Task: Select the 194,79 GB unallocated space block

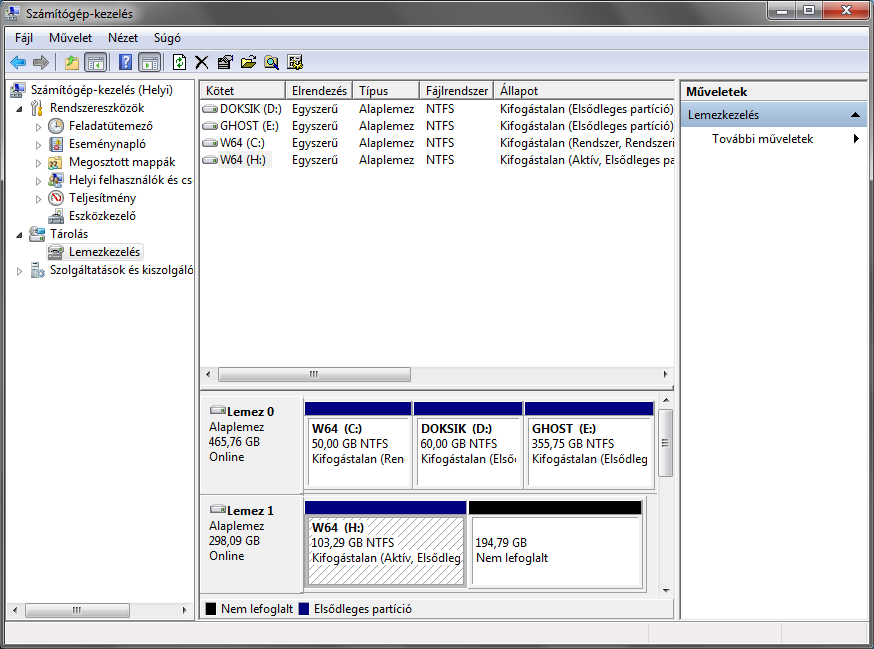Action: point(555,550)
